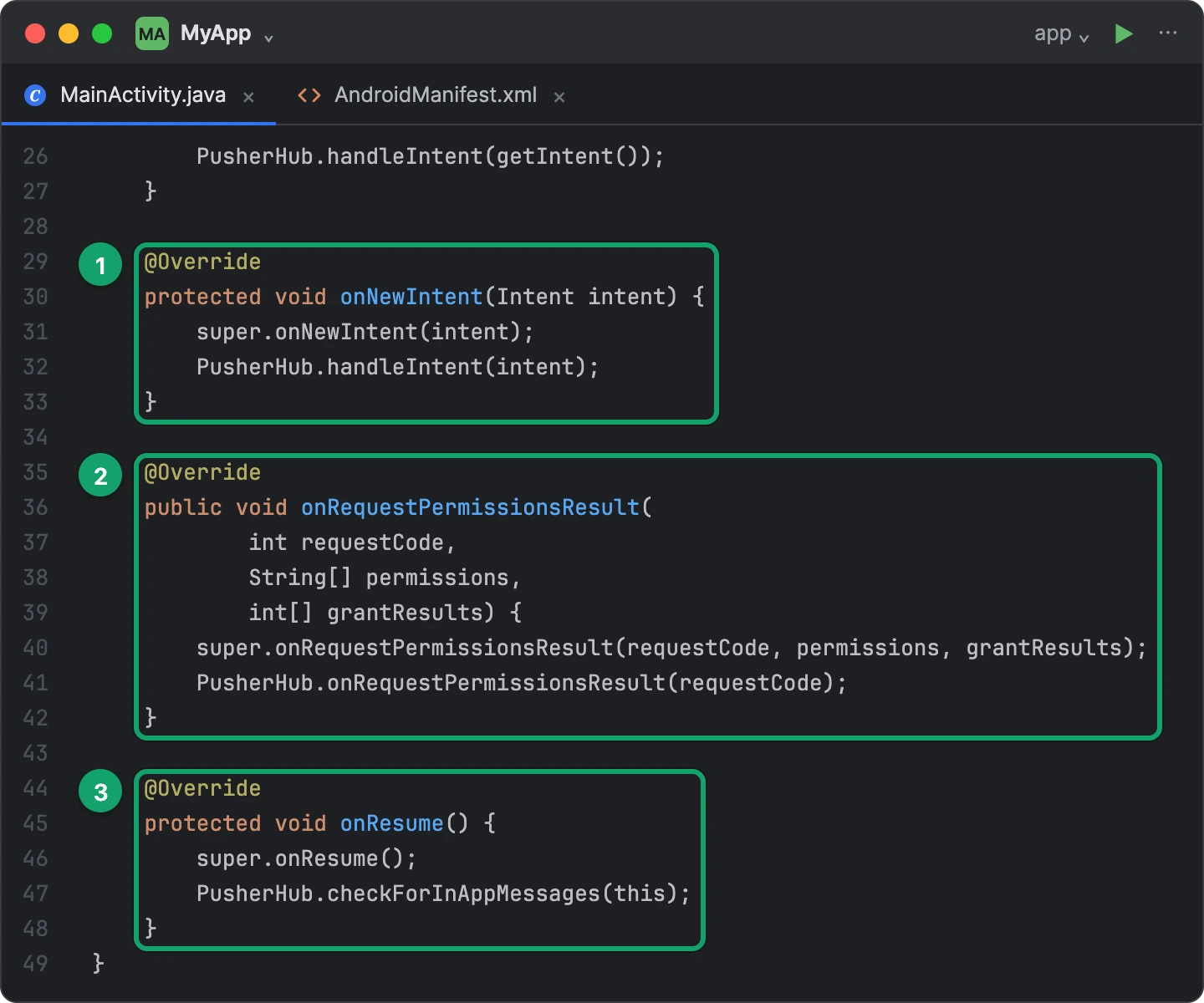Click the super.onRequestPermissionsResult call on line 40
The image size is (1204, 1003).
tap(671, 648)
